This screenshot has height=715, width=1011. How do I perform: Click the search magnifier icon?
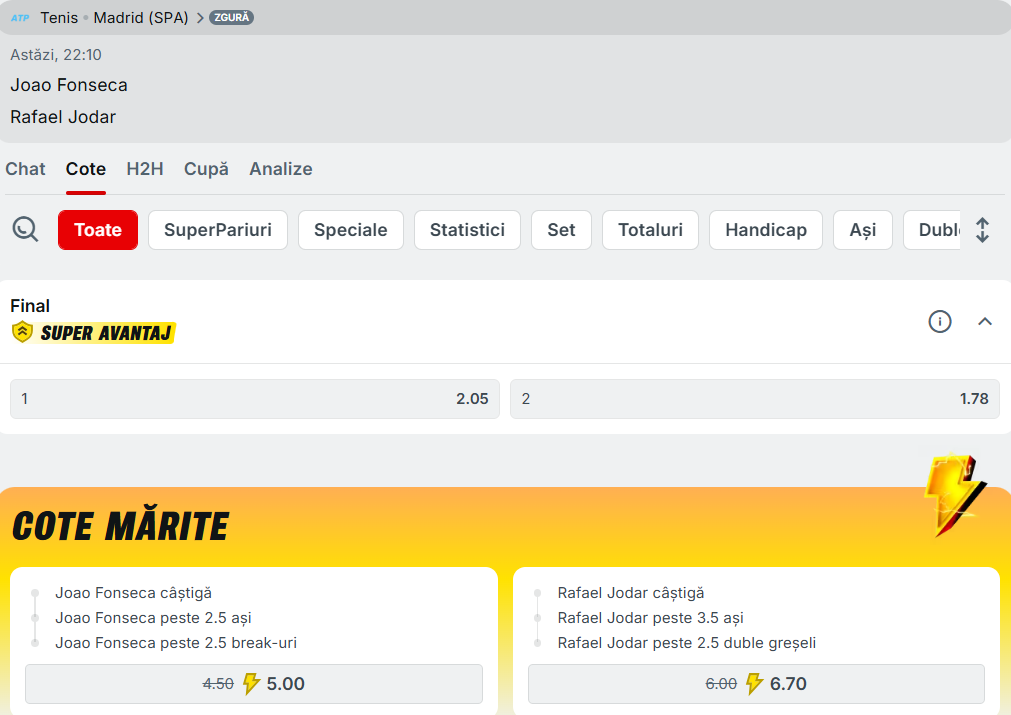25,230
